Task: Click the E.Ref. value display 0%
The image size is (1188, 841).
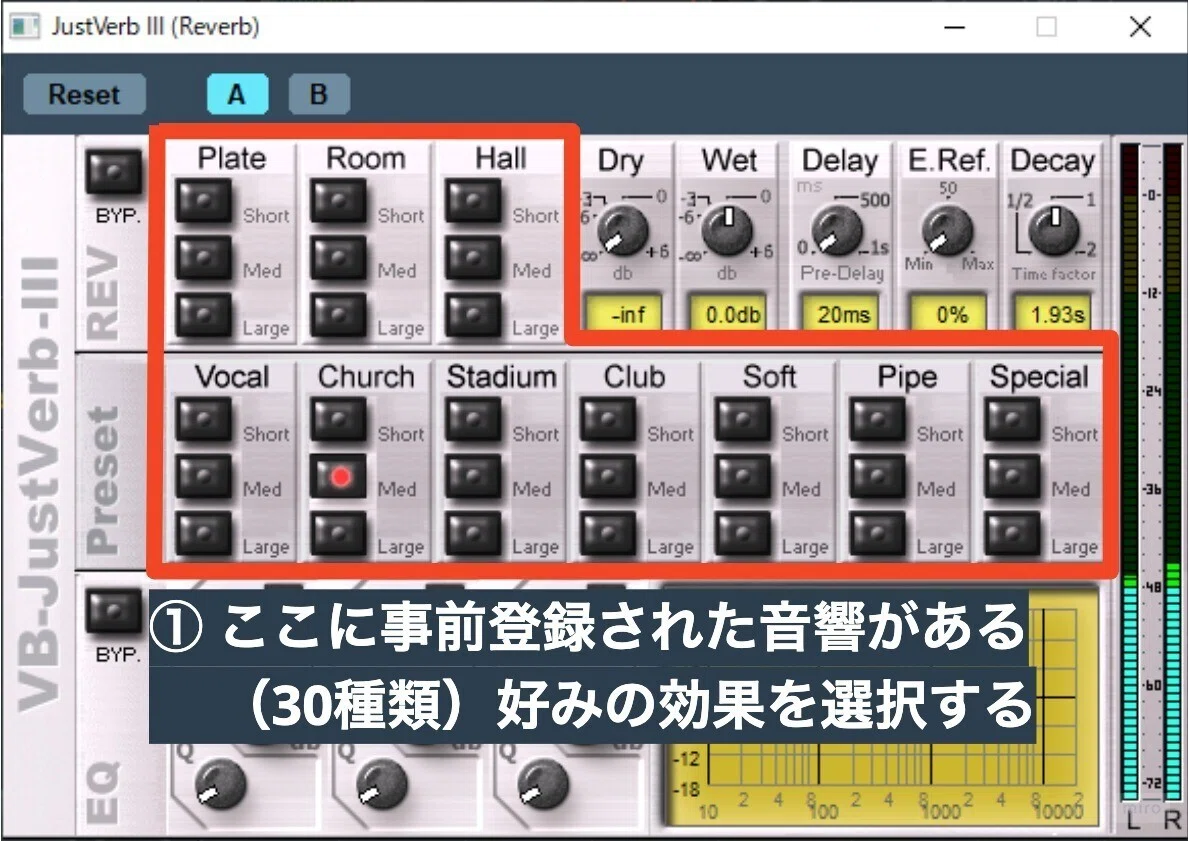Action: 948,314
